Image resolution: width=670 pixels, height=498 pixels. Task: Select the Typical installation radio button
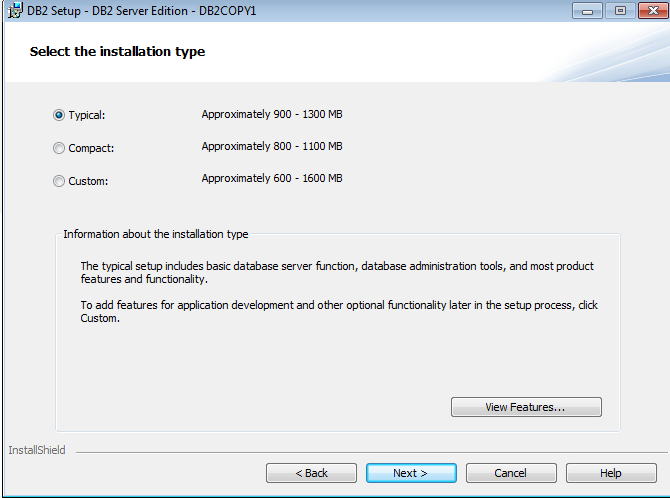pos(59,115)
